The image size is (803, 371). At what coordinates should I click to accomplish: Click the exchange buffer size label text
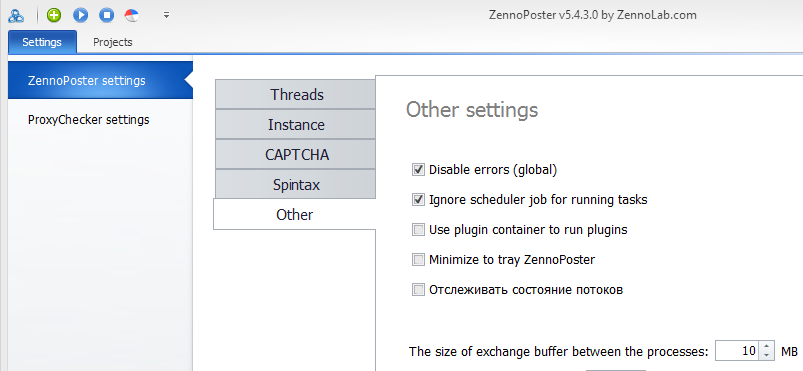559,352
